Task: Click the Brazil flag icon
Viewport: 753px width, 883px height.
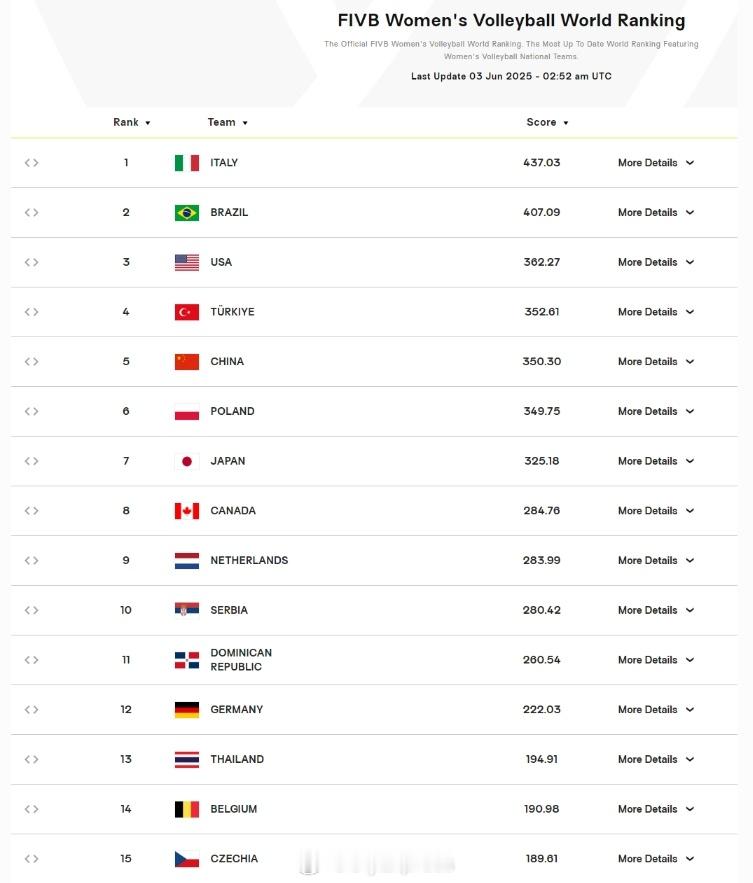Action: coord(186,213)
